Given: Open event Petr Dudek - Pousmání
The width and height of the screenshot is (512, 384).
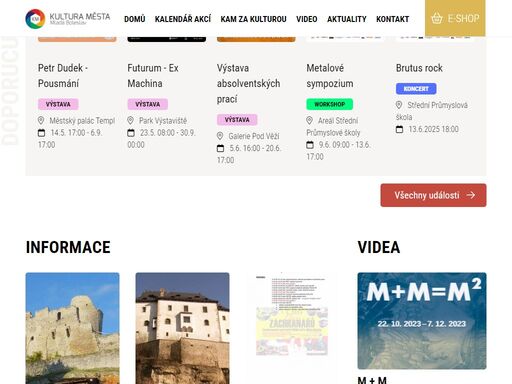Looking at the screenshot, I should point(63,76).
